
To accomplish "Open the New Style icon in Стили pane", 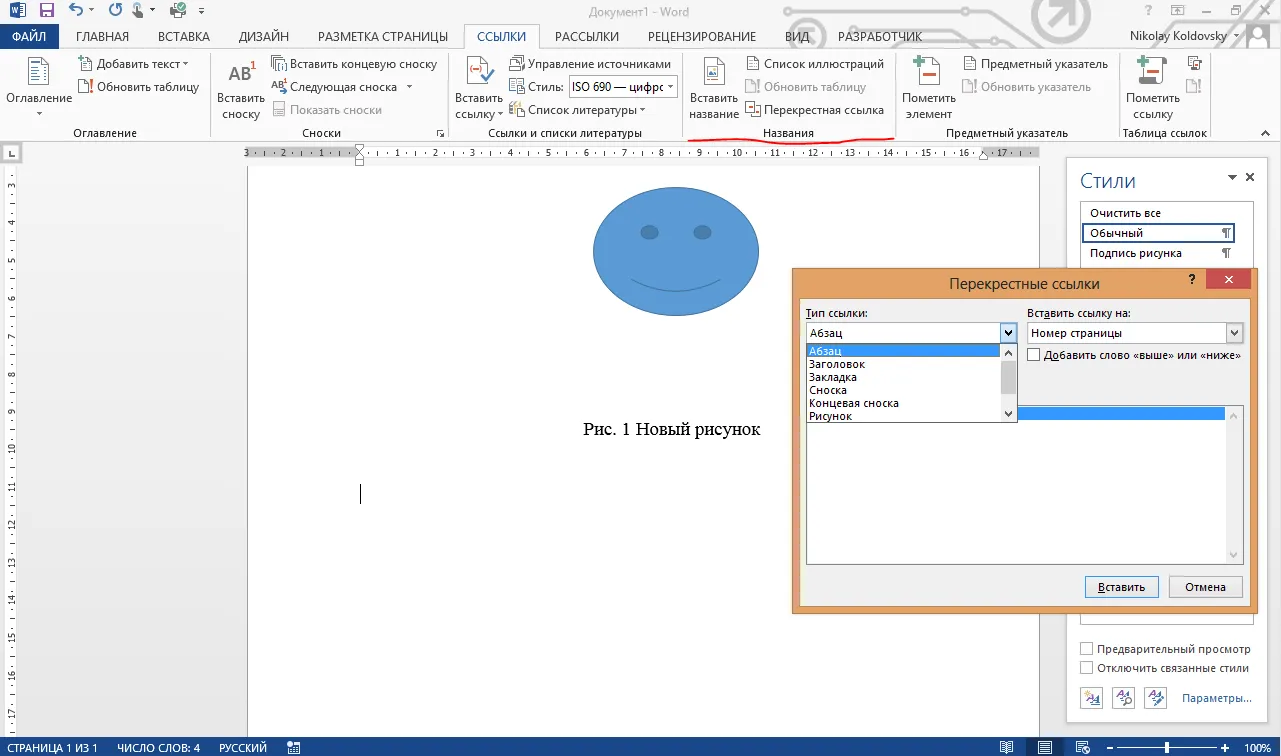I will click(1091, 698).
